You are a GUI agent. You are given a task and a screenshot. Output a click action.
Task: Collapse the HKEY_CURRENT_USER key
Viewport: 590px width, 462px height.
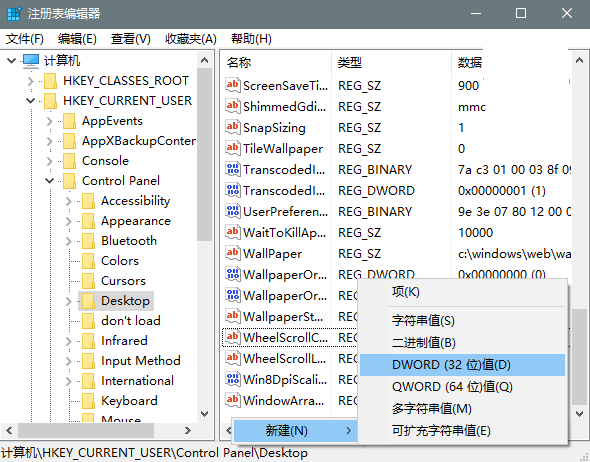31,101
